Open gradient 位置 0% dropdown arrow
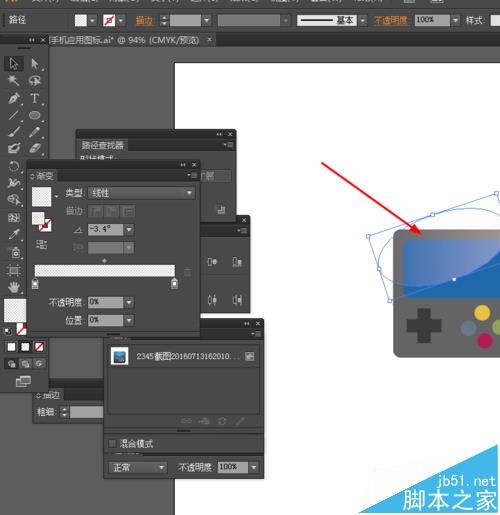The height and width of the screenshot is (515, 500). click(x=129, y=320)
